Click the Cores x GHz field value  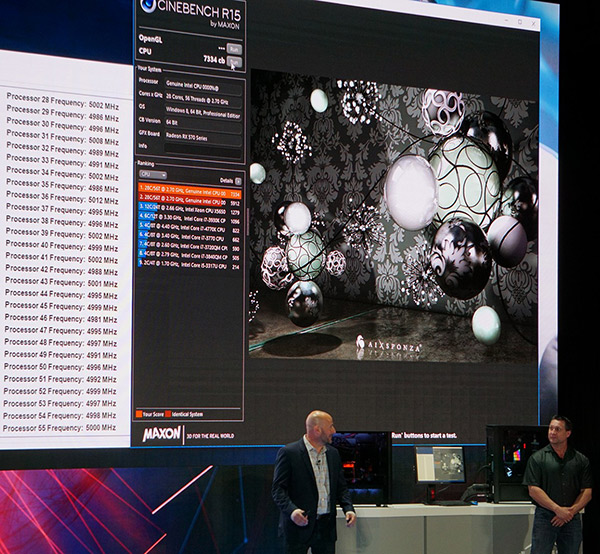(204, 99)
